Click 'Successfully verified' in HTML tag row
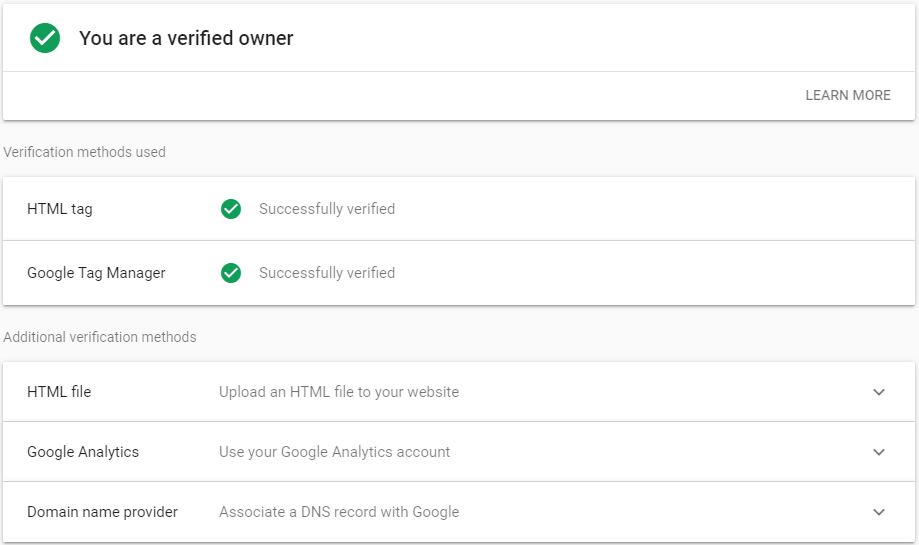The width and height of the screenshot is (919, 545). coord(327,209)
